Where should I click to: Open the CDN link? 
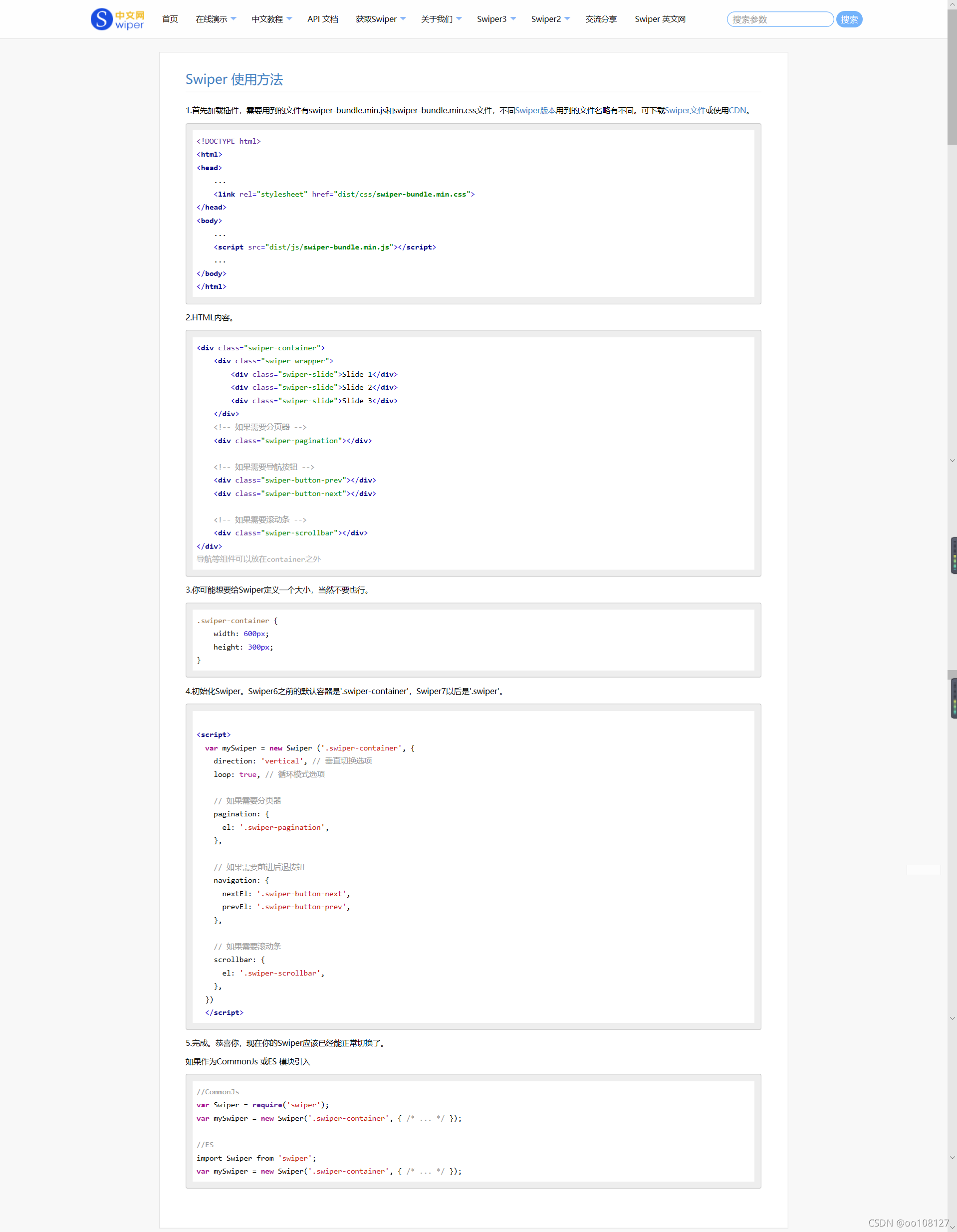pos(737,111)
